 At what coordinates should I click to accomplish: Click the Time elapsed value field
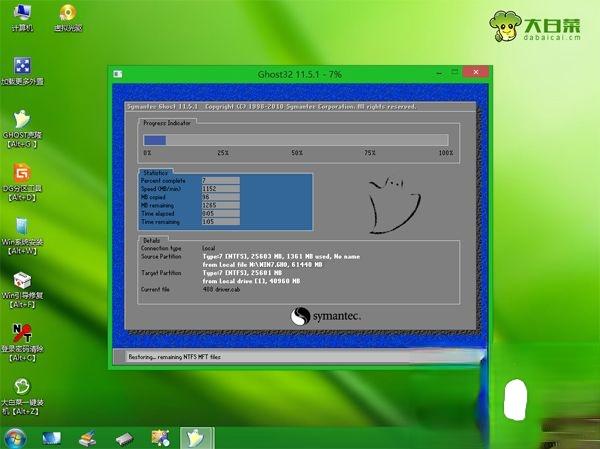coord(221,213)
